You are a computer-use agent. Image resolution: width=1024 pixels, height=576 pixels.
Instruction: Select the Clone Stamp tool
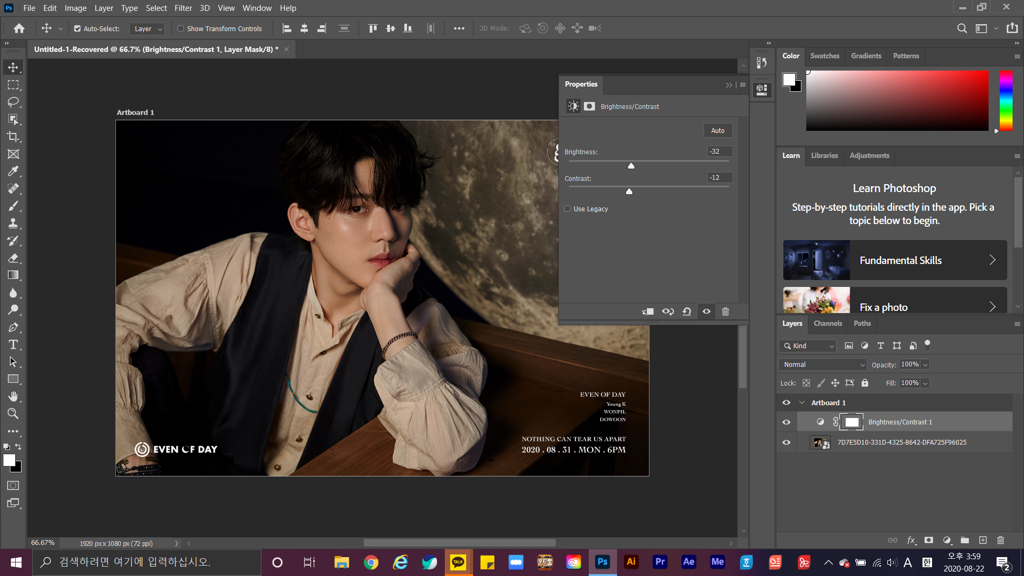[x=13, y=223]
